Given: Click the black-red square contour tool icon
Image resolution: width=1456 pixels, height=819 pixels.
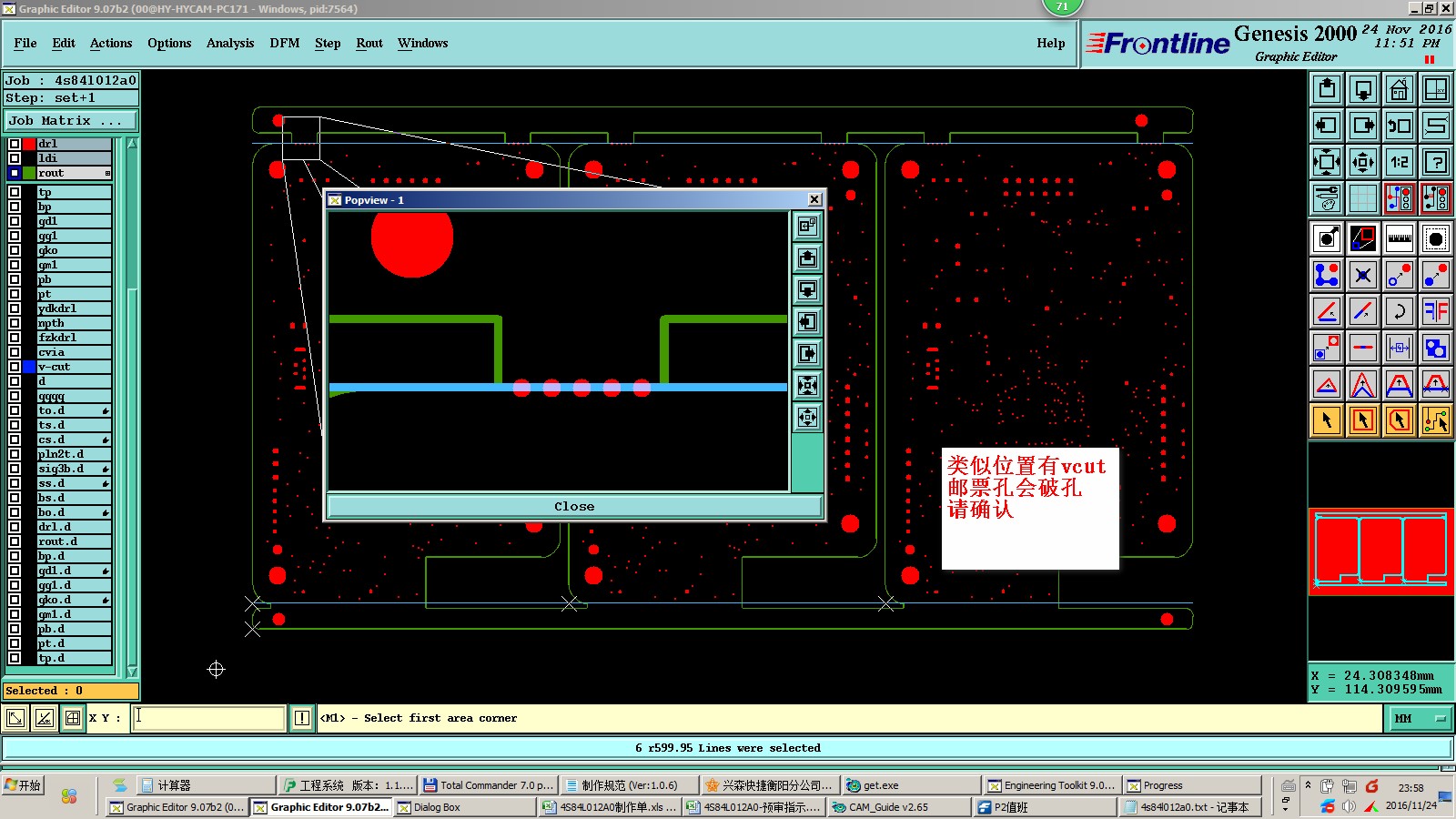Looking at the screenshot, I should 1363,238.
